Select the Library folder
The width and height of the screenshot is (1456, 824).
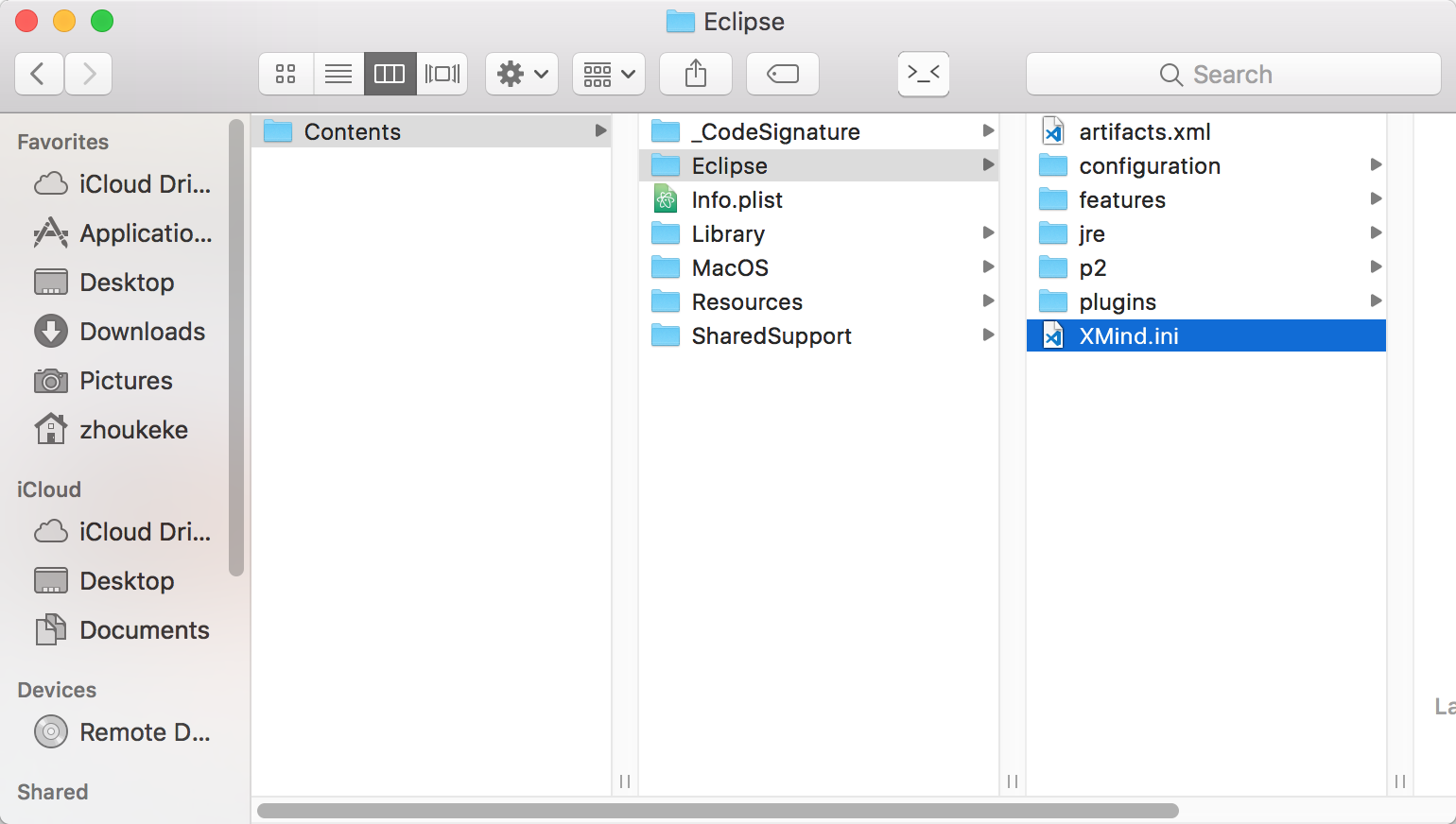[x=819, y=233]
